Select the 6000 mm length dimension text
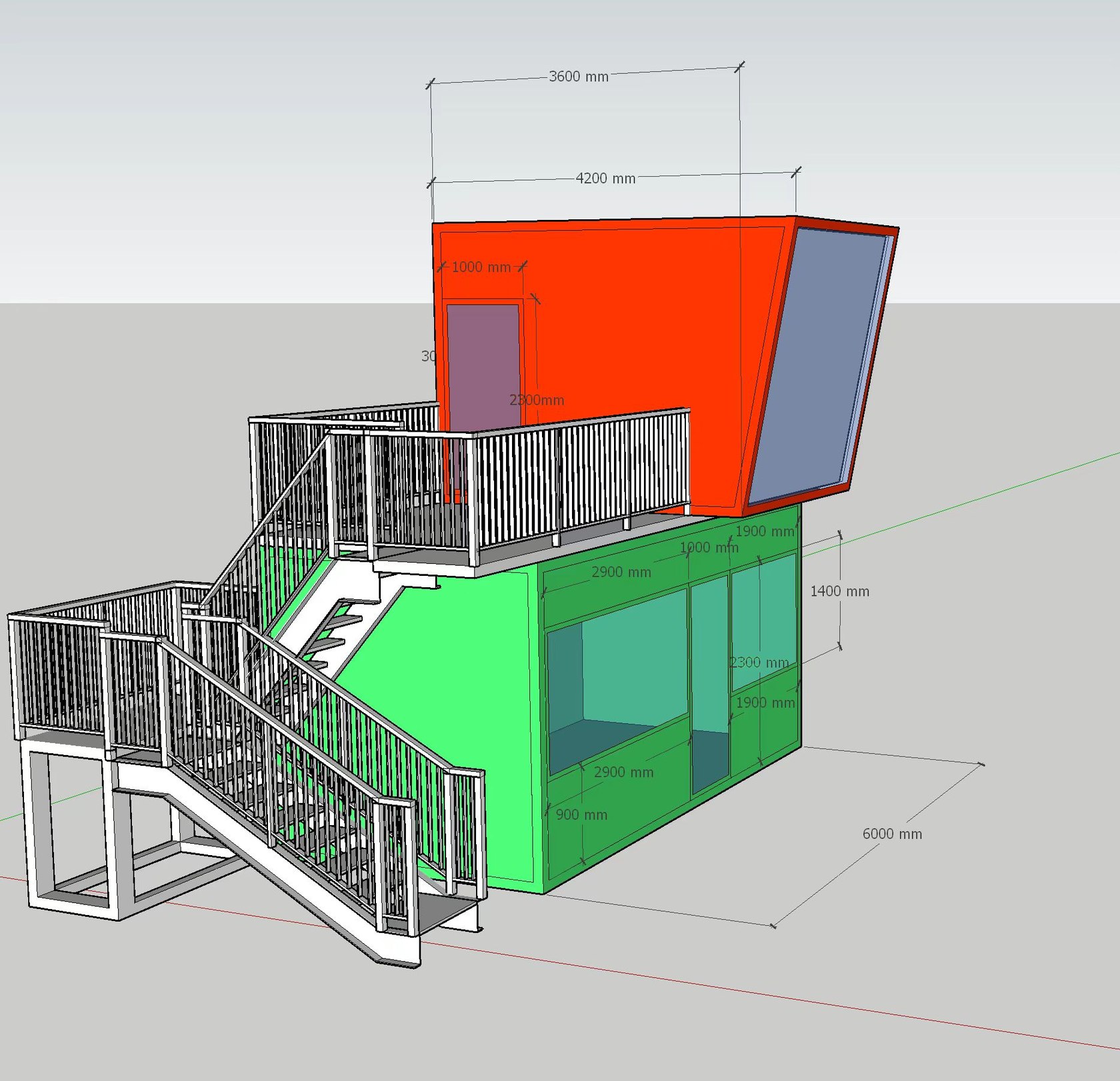The height and width of the screenshot is (1081, 1120). pyautogui.click(x=892, y=834)
